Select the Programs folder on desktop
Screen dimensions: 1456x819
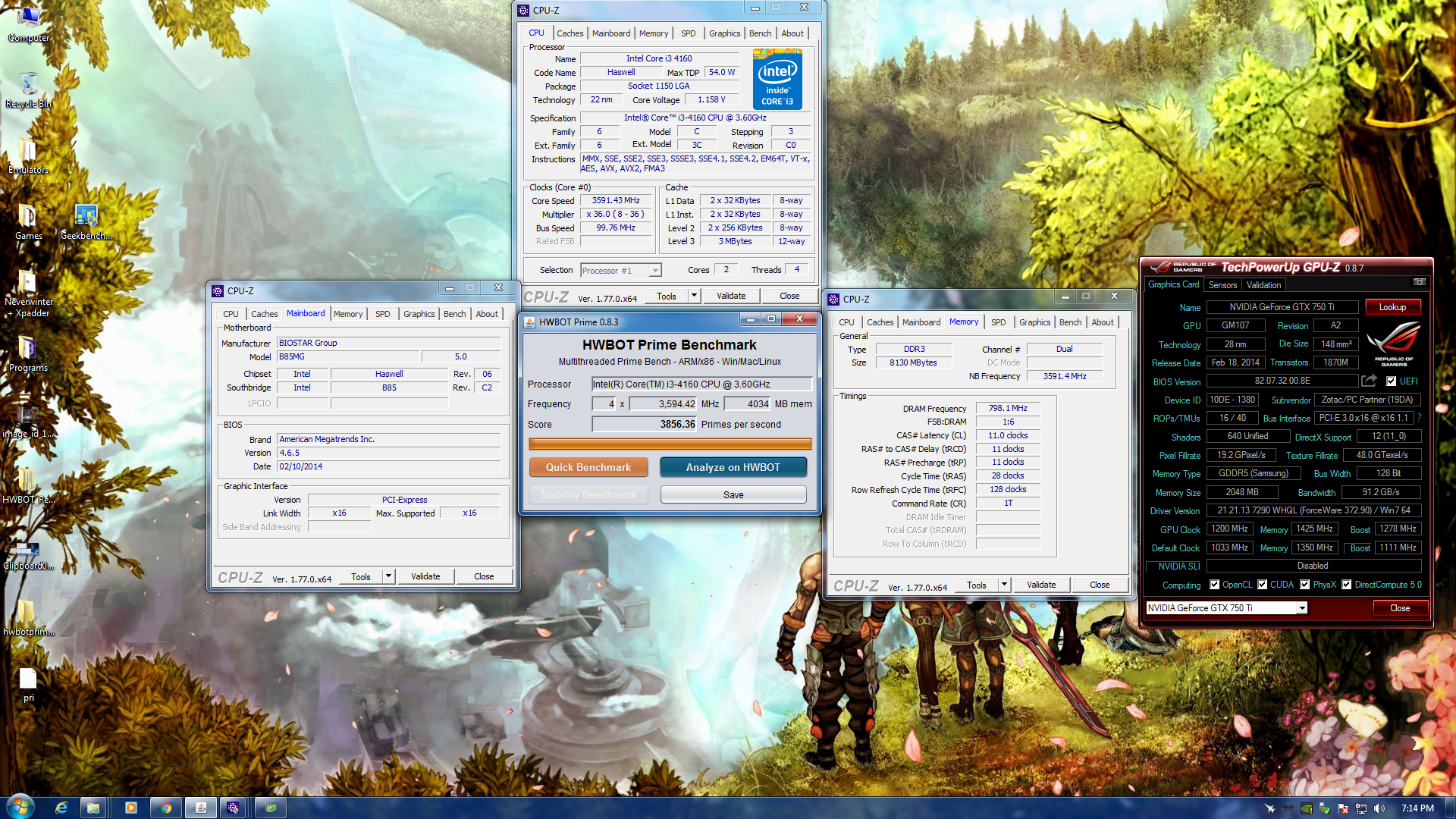(29, 353)
